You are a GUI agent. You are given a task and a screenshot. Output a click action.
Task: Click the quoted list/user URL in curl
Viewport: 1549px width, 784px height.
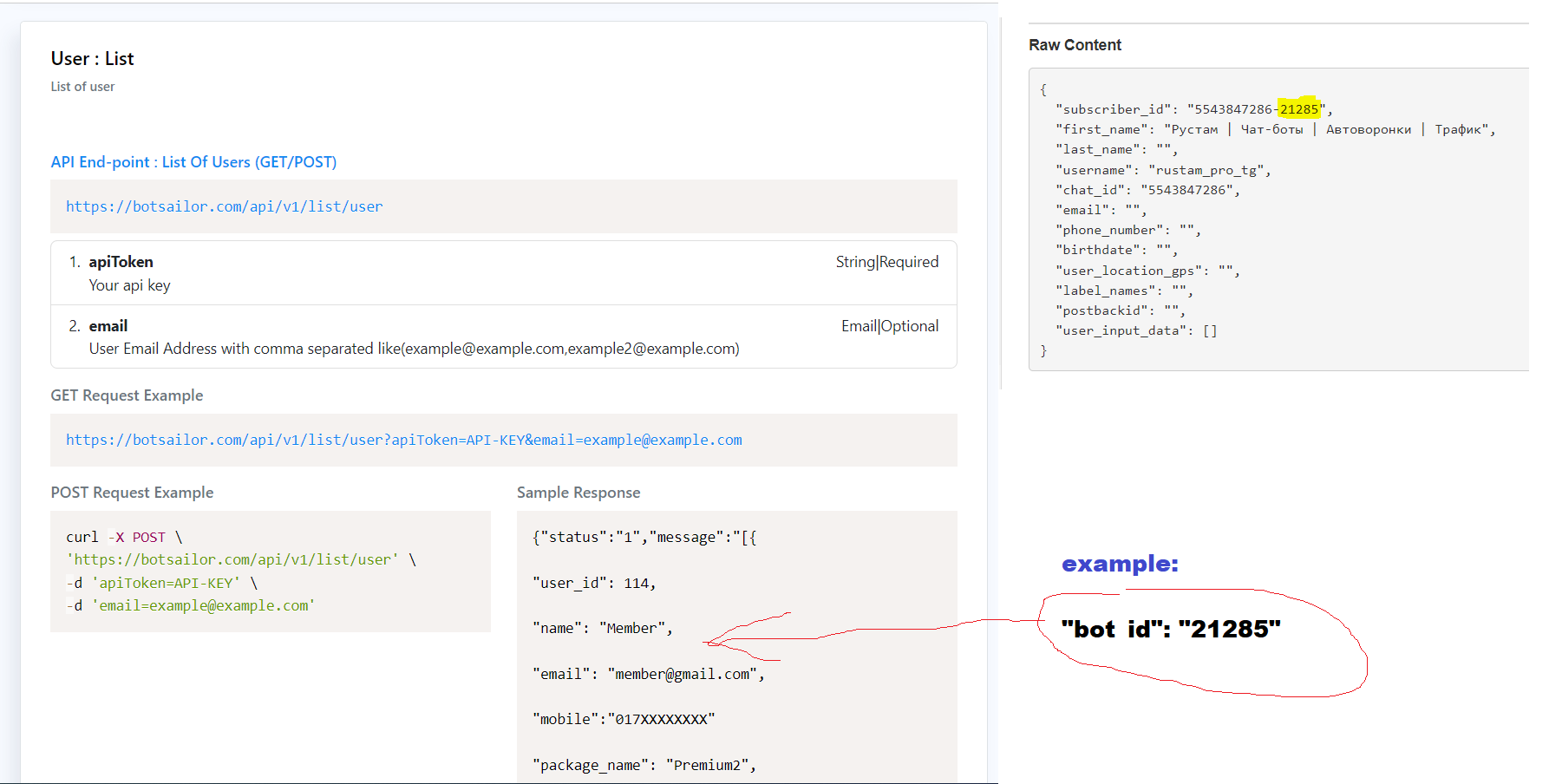pos(232,559)
